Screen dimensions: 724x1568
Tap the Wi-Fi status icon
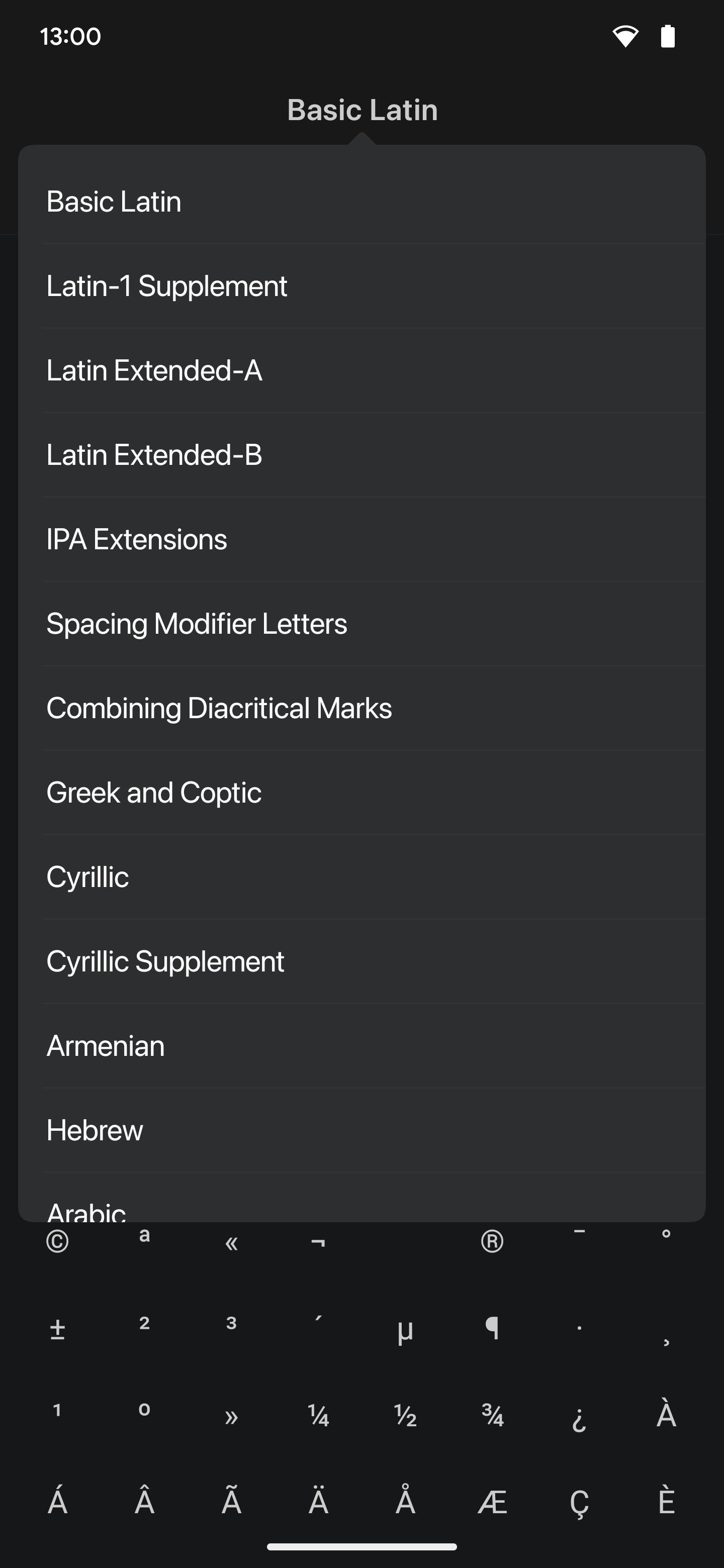click(x=625, y=36)
